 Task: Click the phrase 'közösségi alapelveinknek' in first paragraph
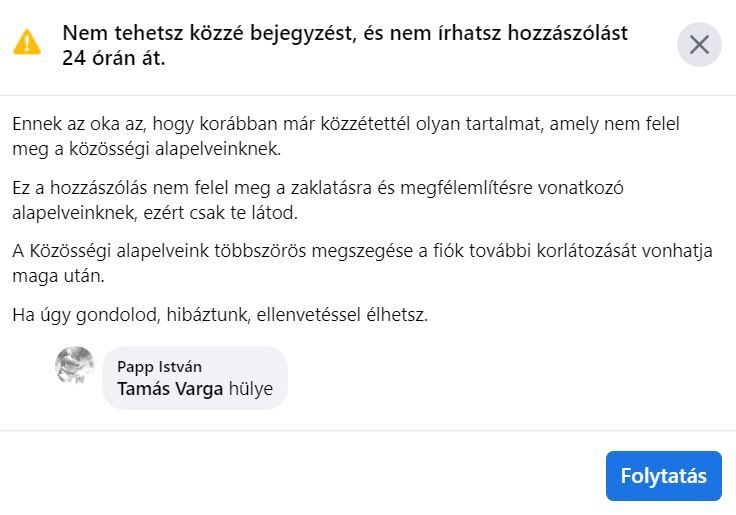pos(175,149)
